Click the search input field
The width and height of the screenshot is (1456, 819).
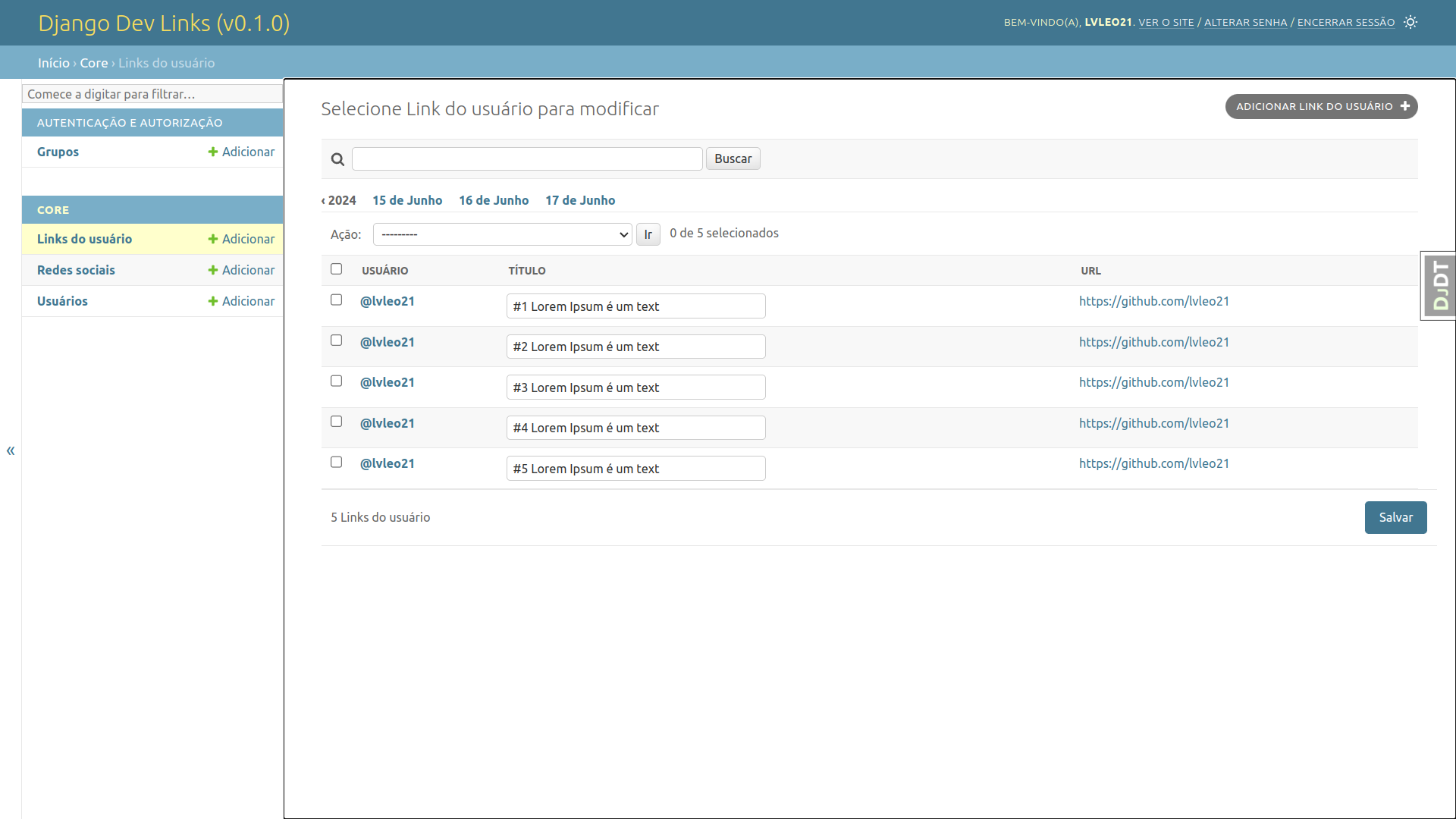(527, 158)
